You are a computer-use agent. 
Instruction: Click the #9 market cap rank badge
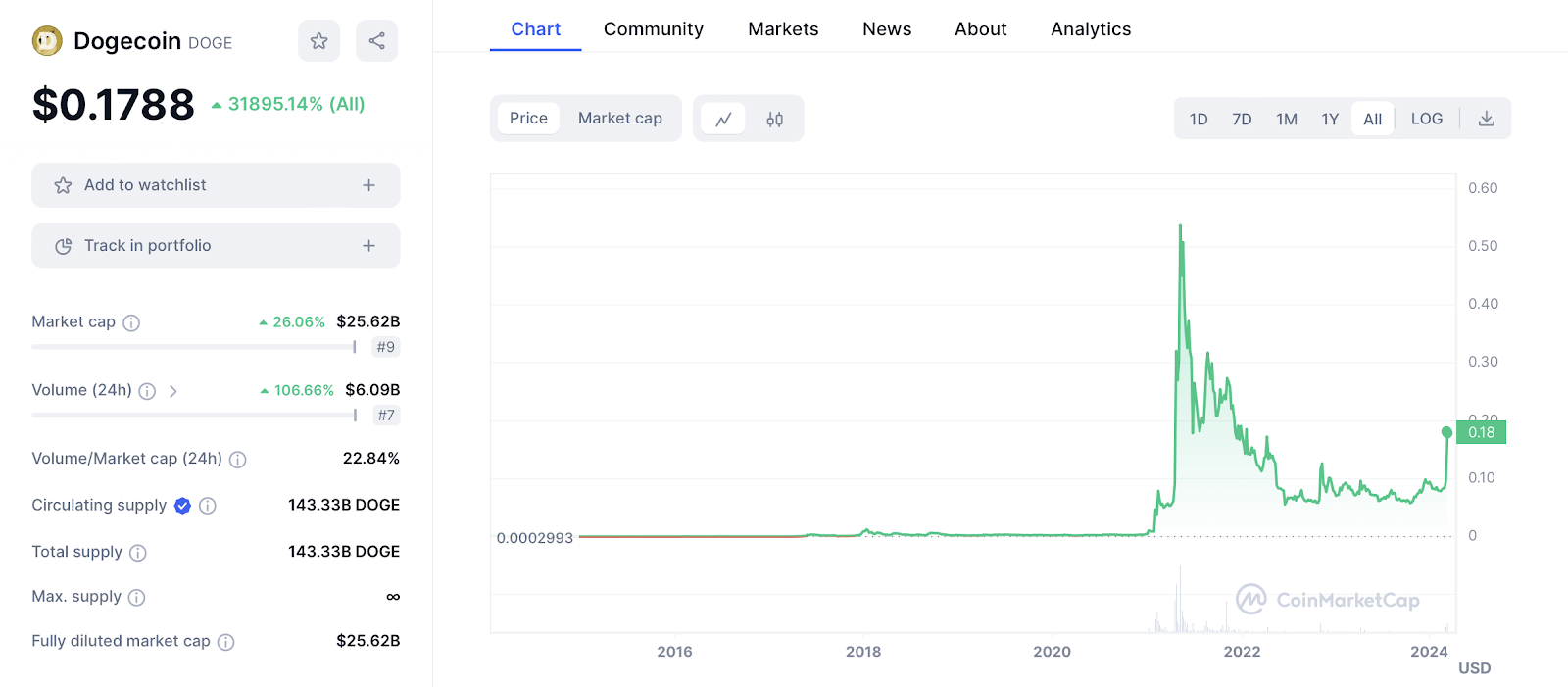click(386, 347)
